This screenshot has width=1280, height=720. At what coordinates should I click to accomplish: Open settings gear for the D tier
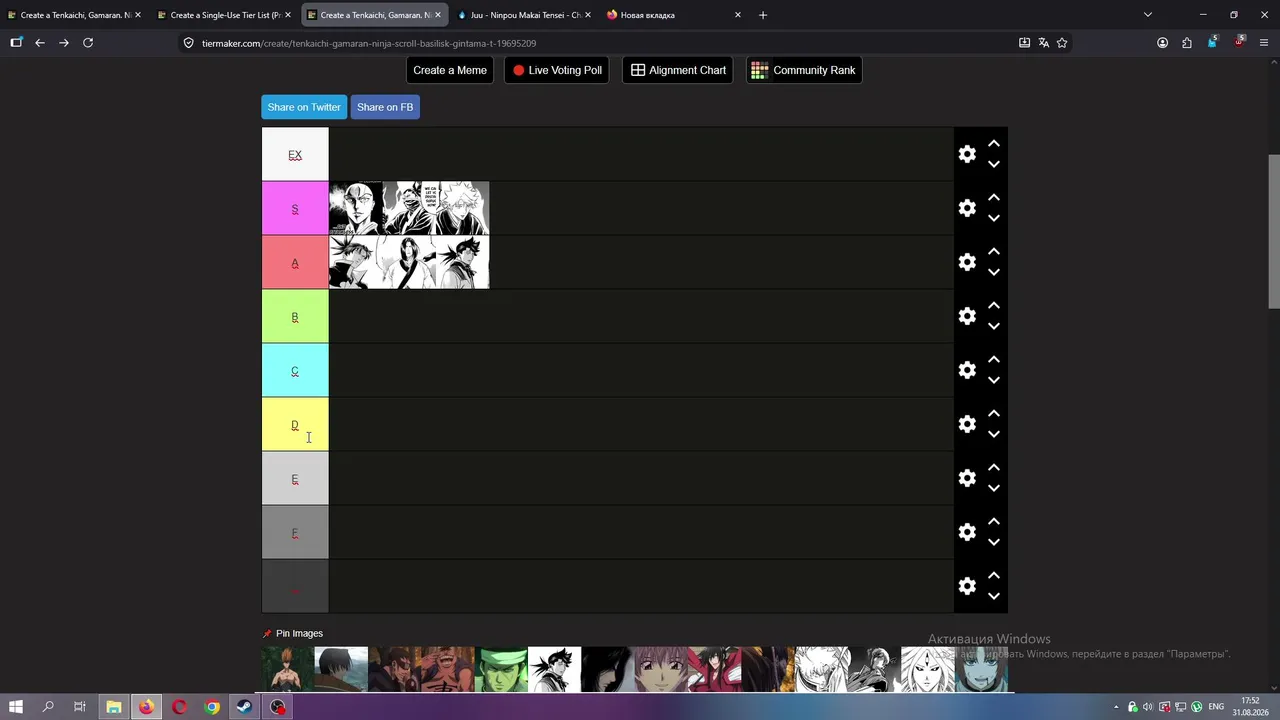coord(967,424)
